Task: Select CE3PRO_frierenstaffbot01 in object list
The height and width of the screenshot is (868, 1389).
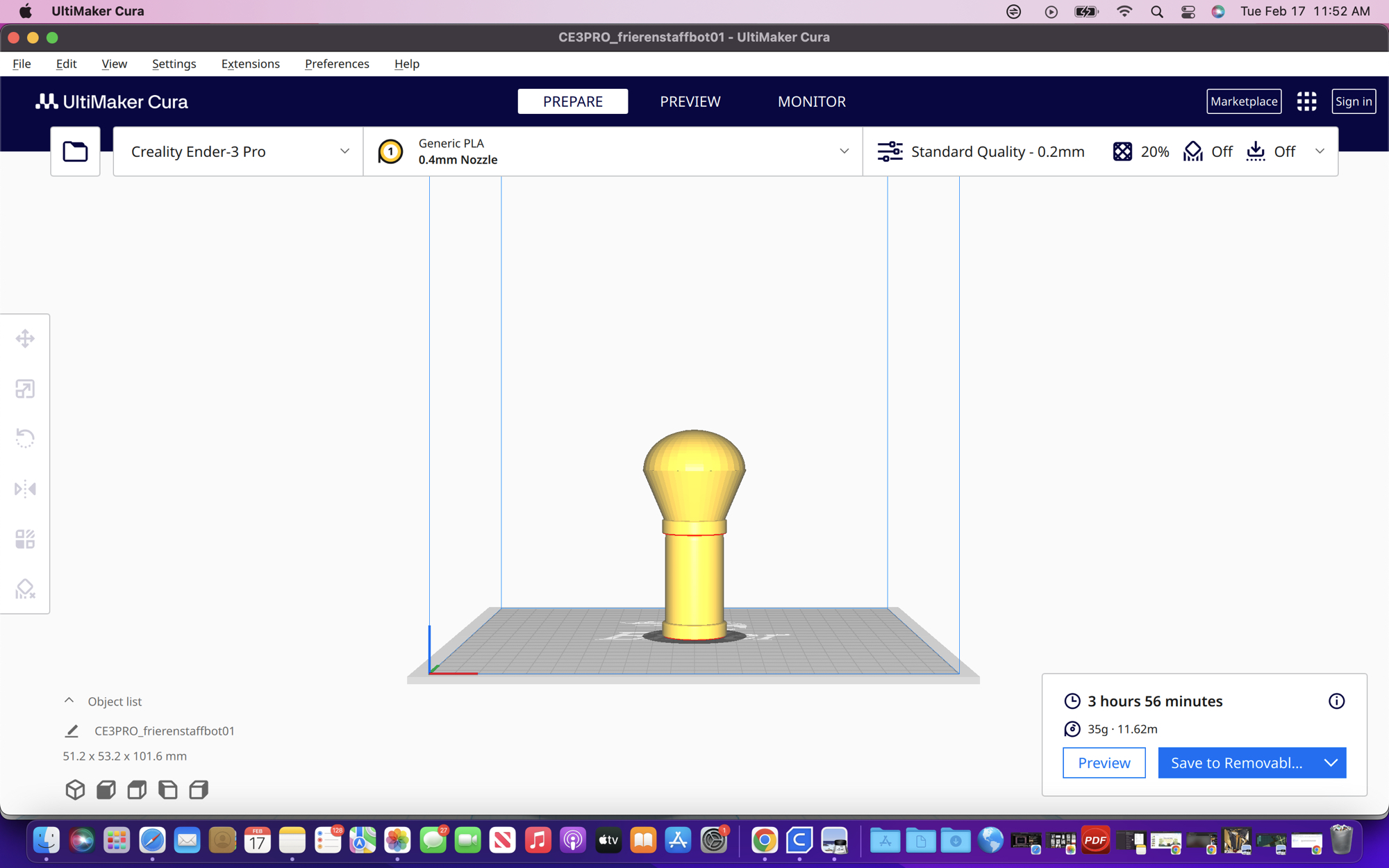Action: click(x=165, y=731)
